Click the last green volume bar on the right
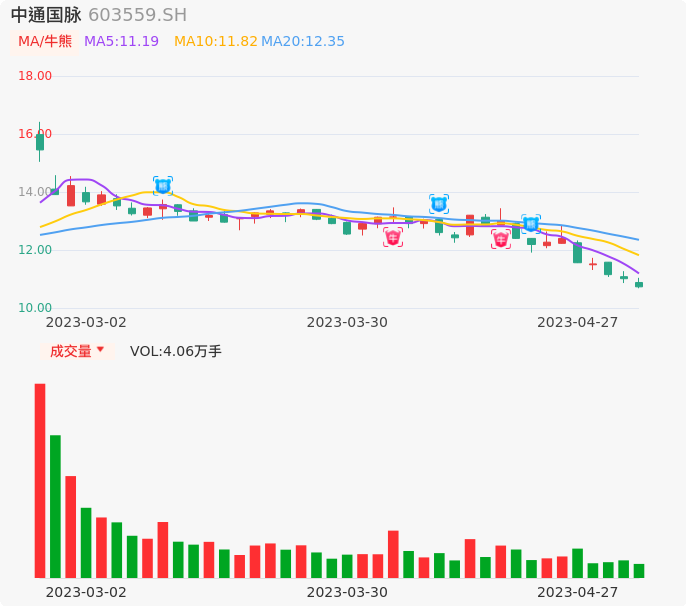Screen dimensions: 686x606 (x=639, y=571)
